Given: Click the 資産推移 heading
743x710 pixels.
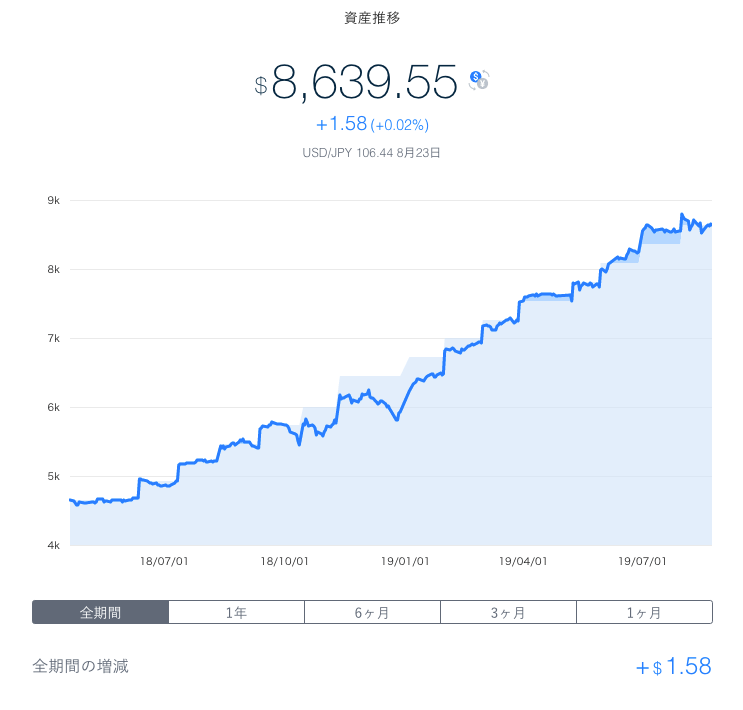Looking at the screenshot, I should point(371,18).
